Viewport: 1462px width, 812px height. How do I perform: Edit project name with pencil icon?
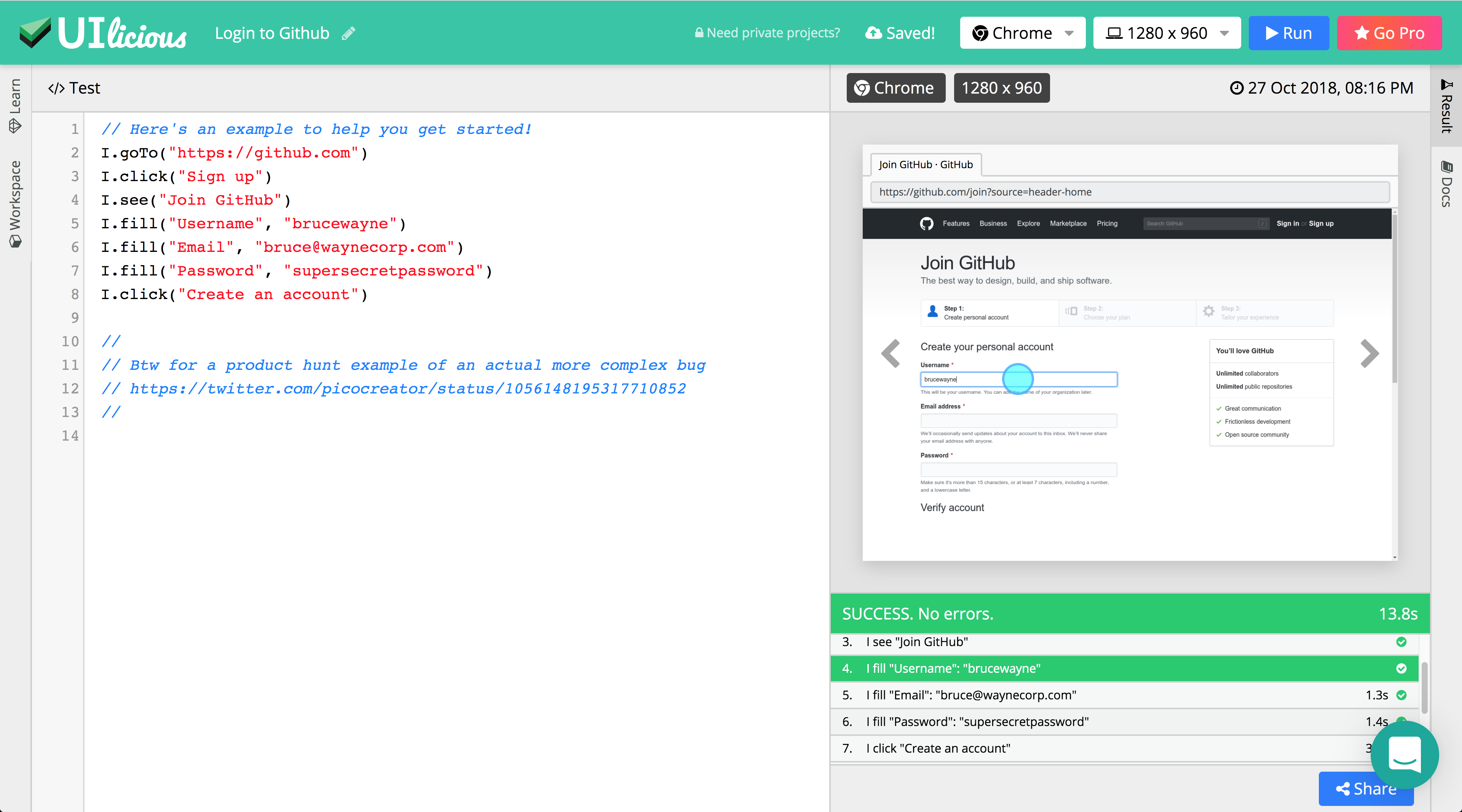click(348, 33)
